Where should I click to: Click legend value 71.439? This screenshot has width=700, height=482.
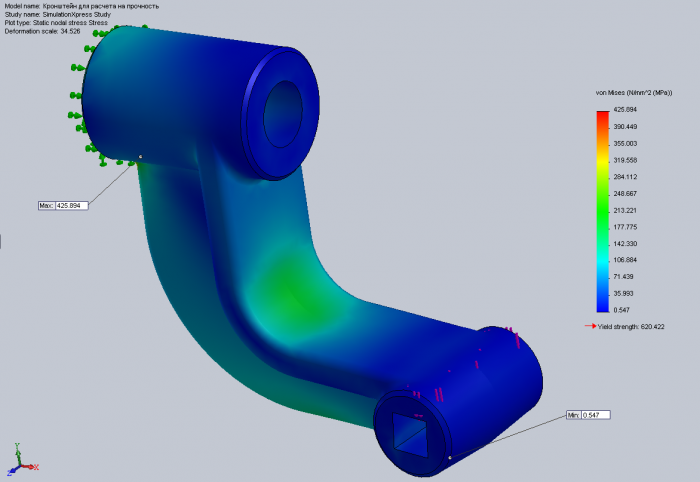pos(623,277)
